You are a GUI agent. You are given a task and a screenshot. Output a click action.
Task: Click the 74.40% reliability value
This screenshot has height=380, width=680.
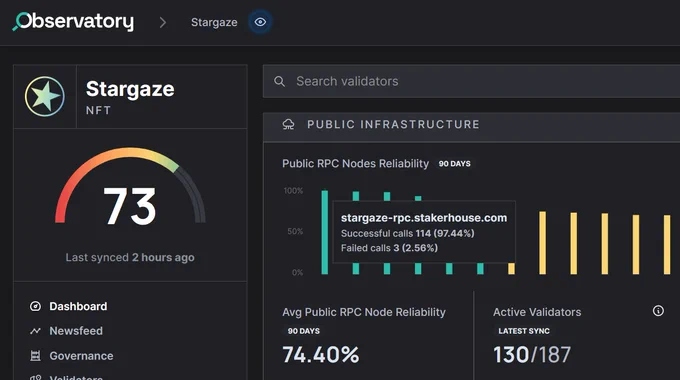click(321, 354)
